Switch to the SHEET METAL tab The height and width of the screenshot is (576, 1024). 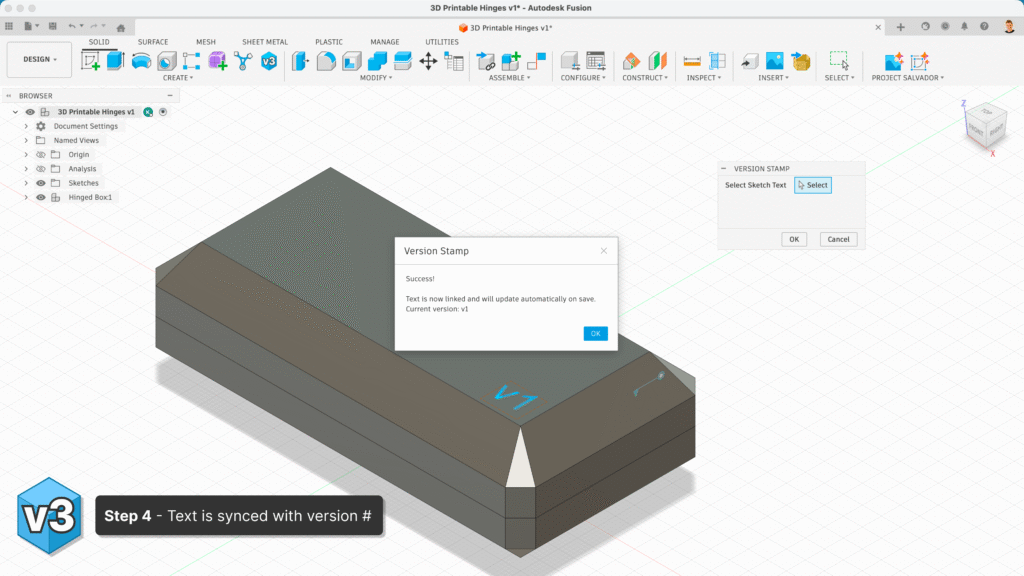[x=264, y=42]
